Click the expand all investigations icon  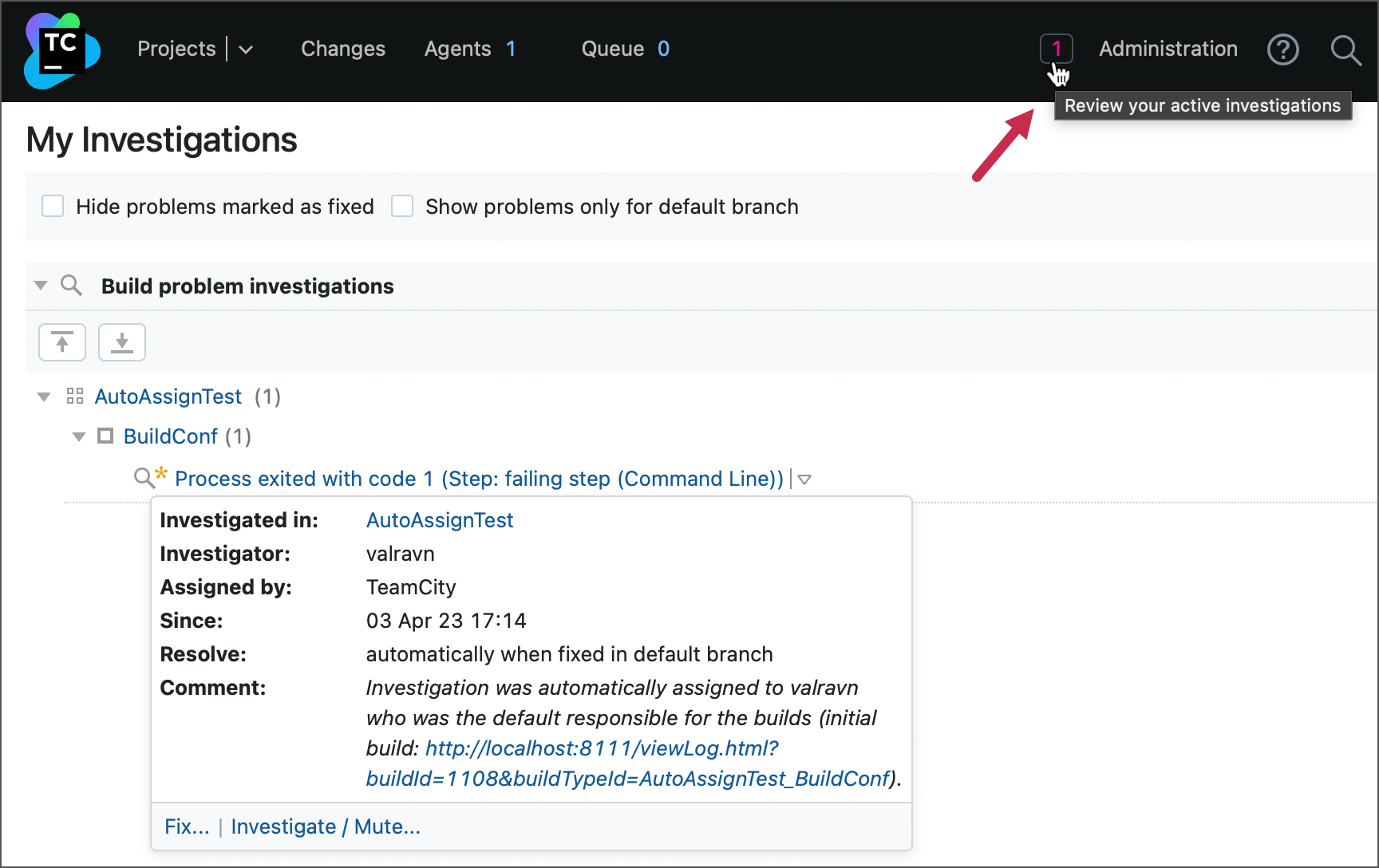[121, 341]
